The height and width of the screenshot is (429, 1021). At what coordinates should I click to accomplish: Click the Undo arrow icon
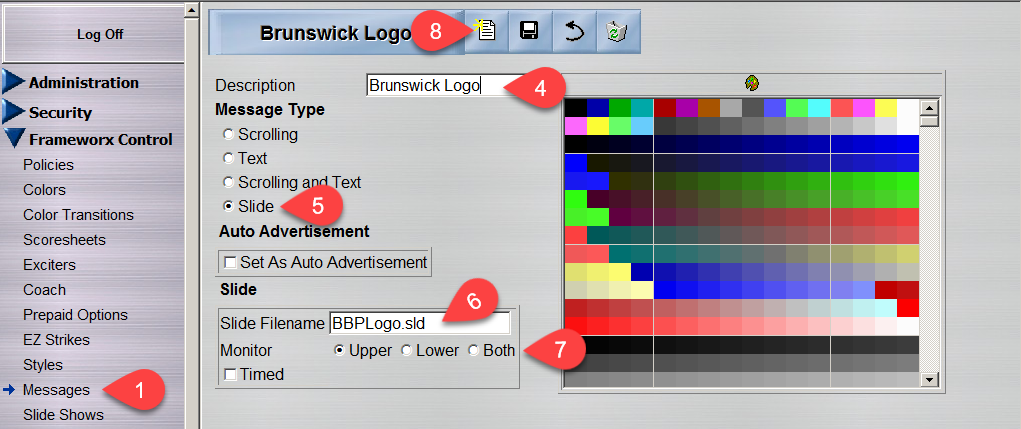pos(574,32)
